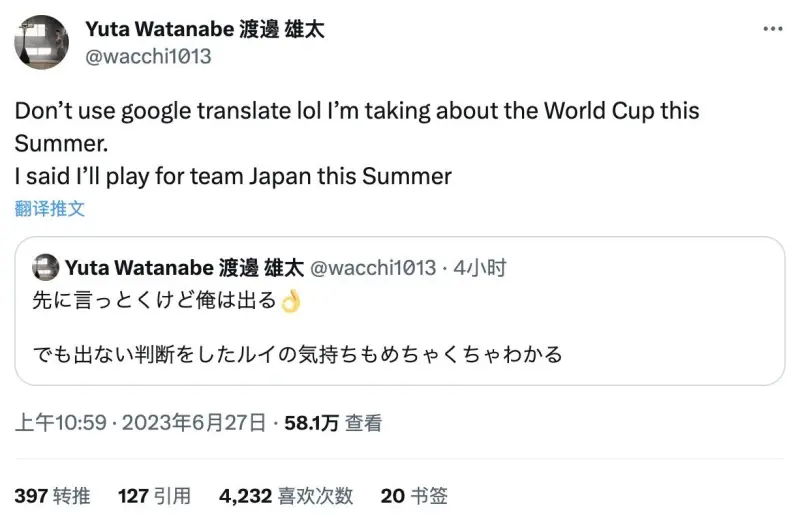Click the quoted tweet's @wacchi1013 handle

click(x=374, y=268)
